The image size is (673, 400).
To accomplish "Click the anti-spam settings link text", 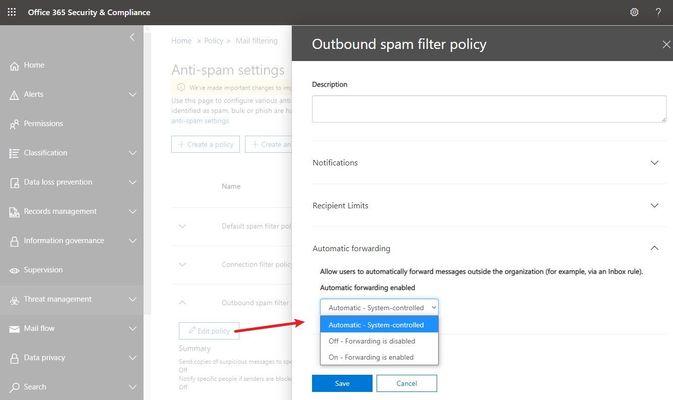I will pos(200,121).
